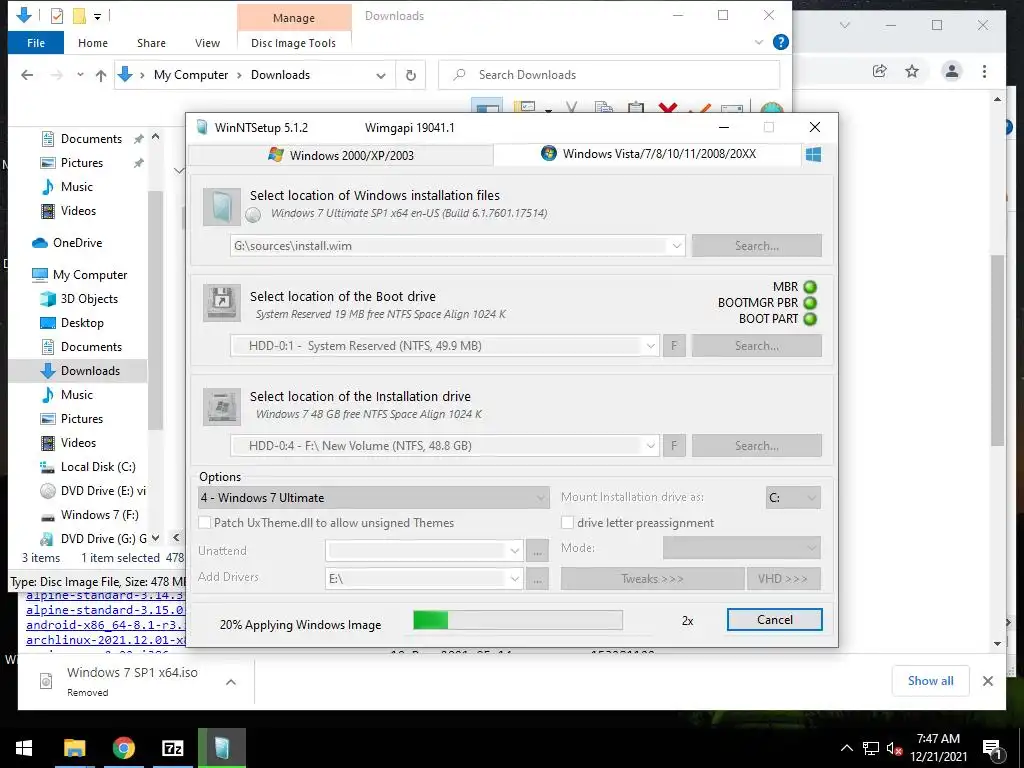Click the network tray icon
Image resolution: width=1024 pixels, height=768 pixels.
tap(871, 748)
